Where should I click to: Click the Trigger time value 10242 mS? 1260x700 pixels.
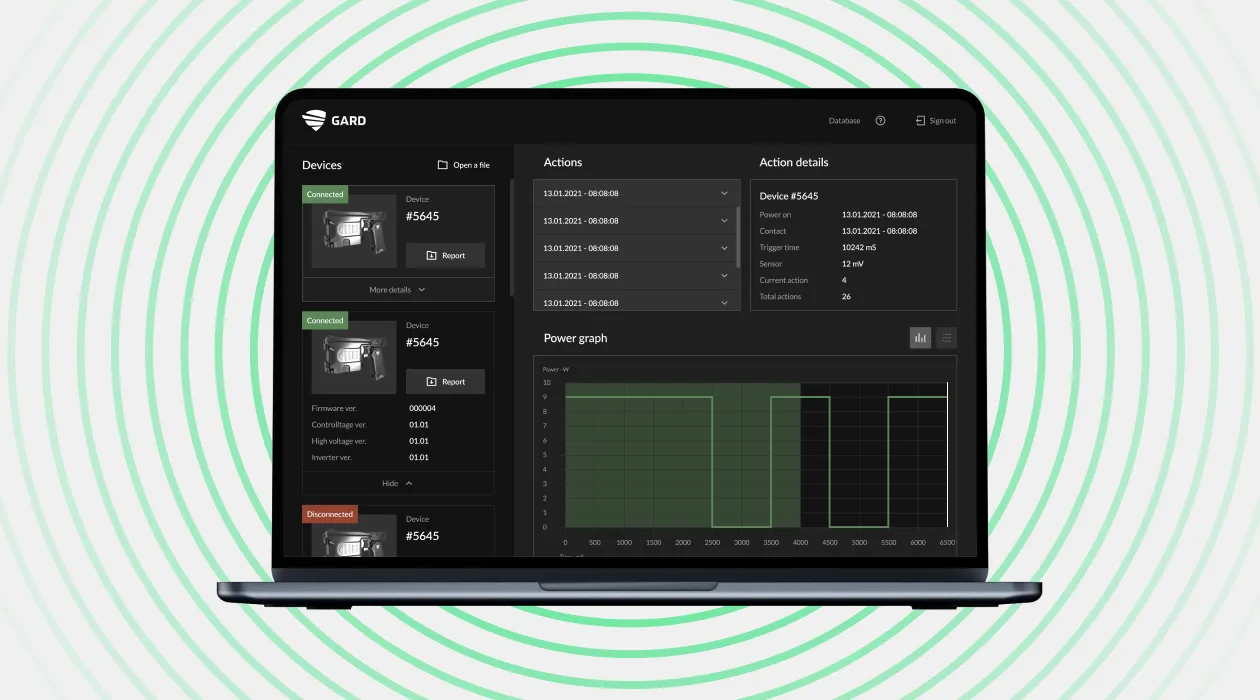[x=859, y=247]
